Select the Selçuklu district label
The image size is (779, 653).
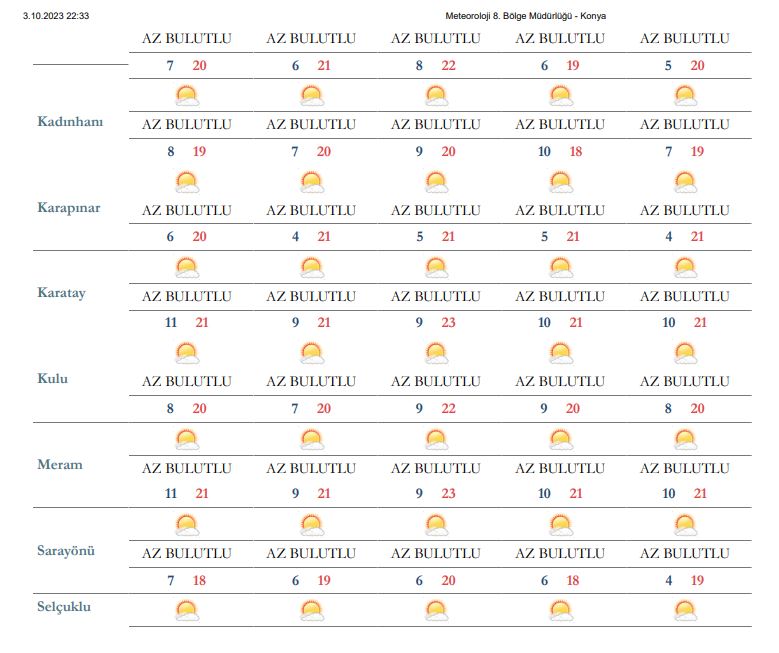pos(64,607)
